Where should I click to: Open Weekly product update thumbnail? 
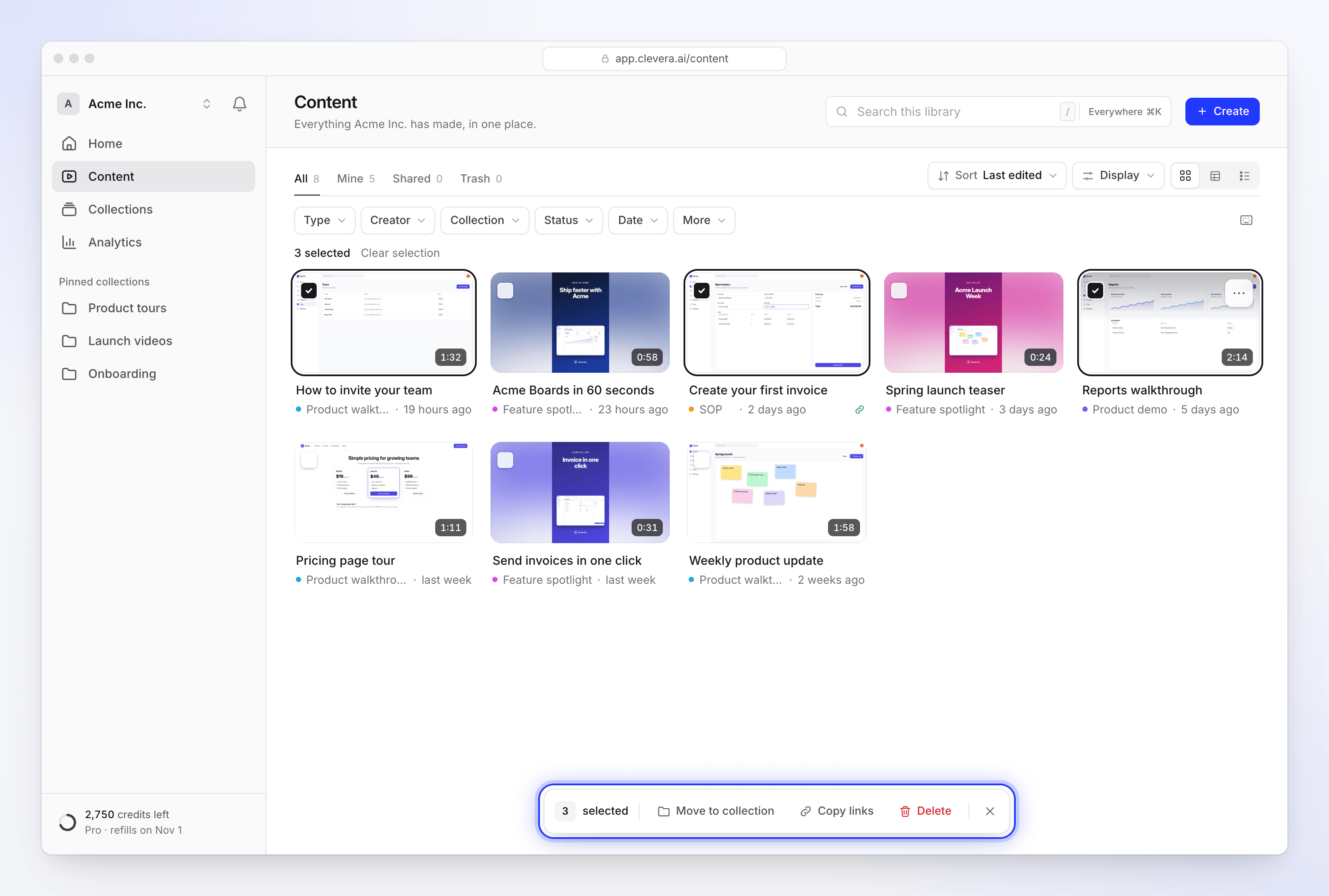pos(777,493)
